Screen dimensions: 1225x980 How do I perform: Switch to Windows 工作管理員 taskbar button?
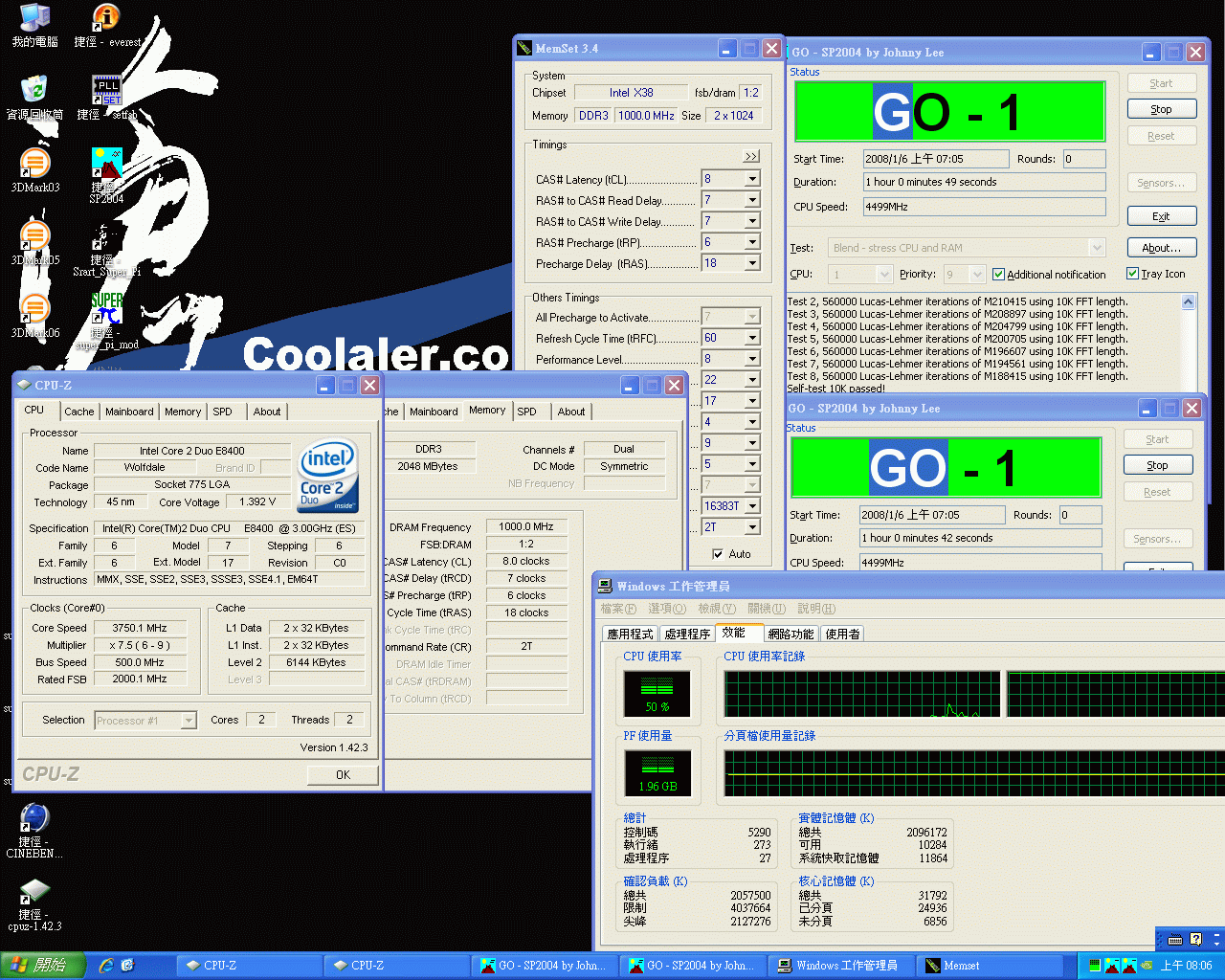(x=843, y=966)
